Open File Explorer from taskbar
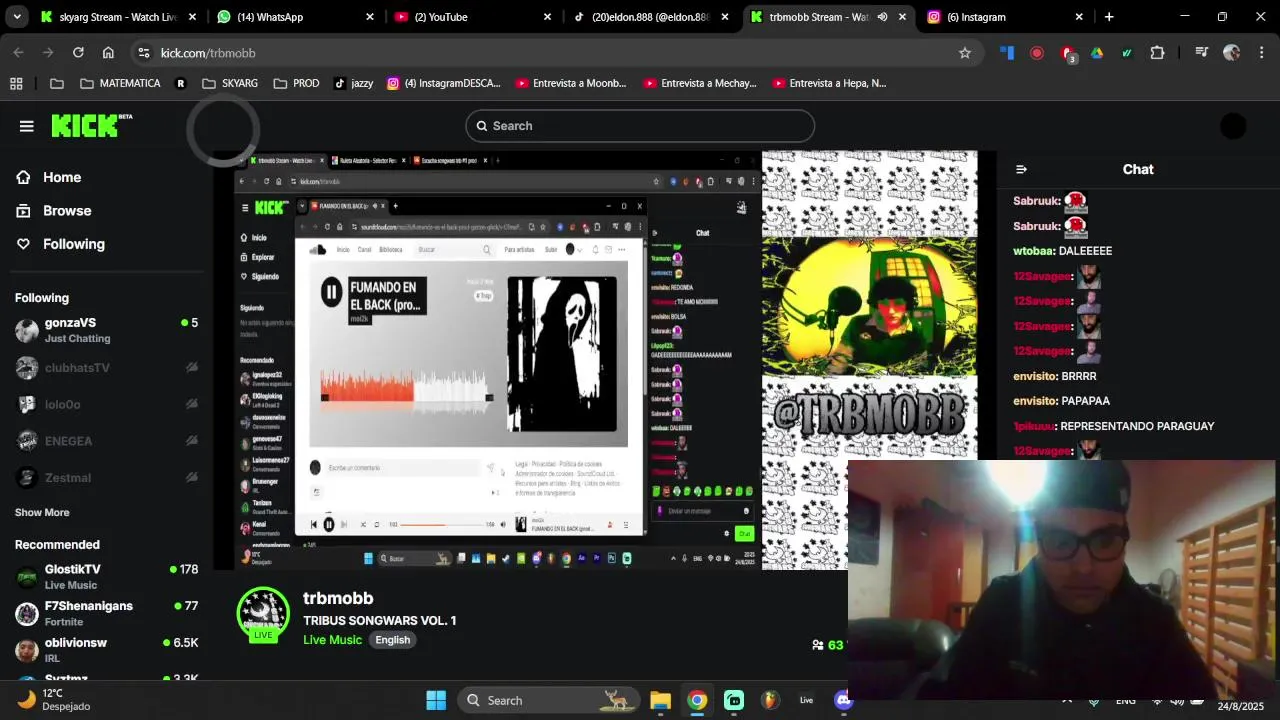The height and width of the screenshot is (720, 1280). [660, 700]
